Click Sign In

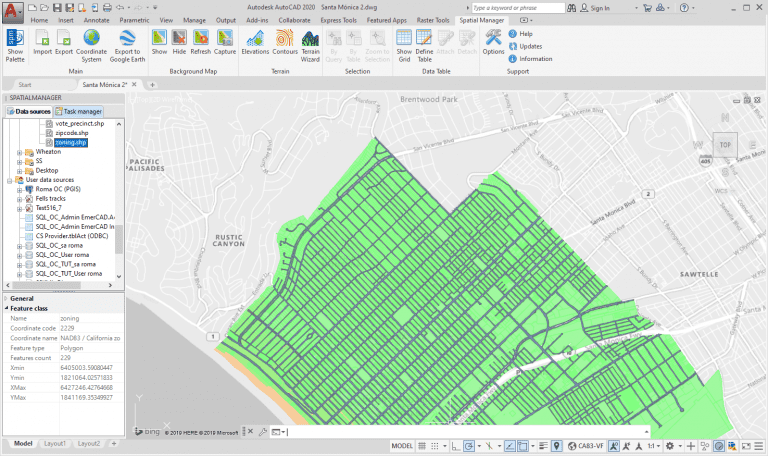(595, 8)
